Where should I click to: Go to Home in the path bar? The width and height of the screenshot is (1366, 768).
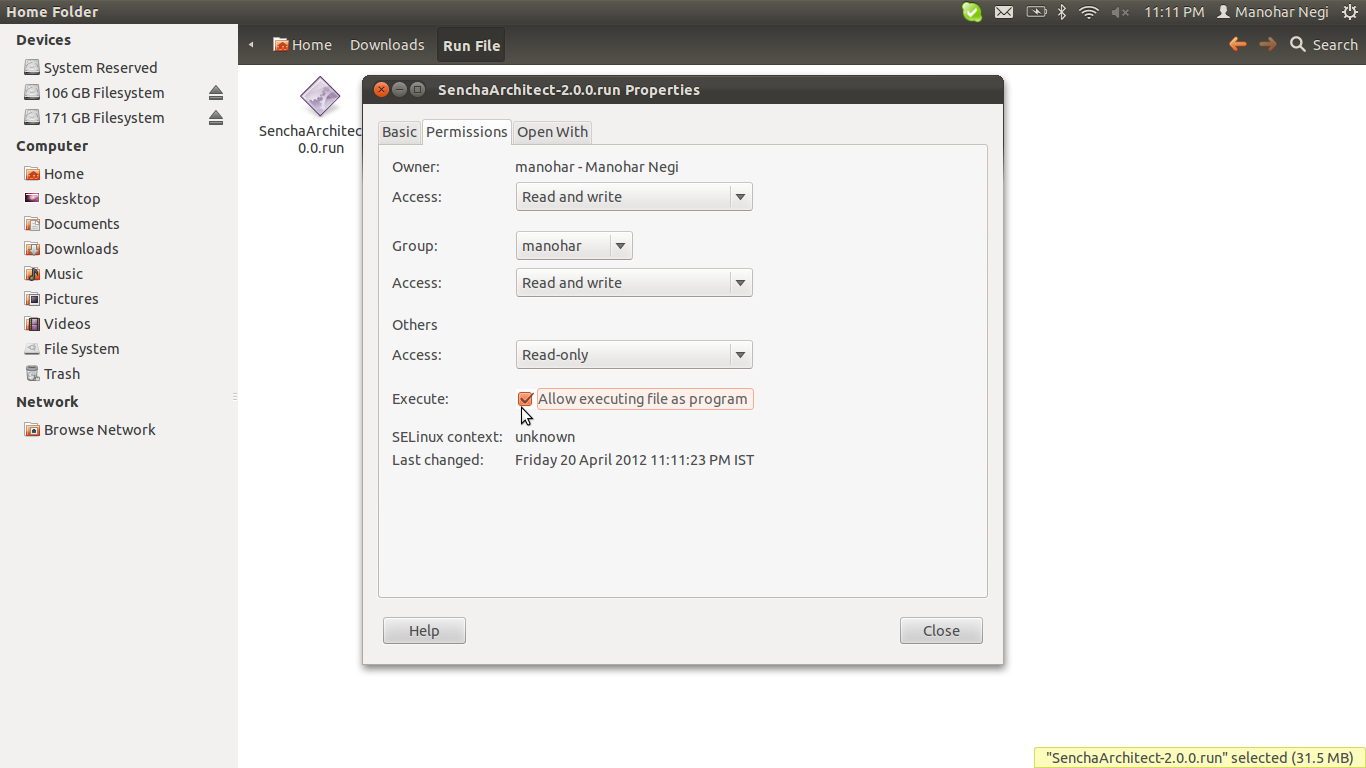pyautogui.click(x=302, y=45)
